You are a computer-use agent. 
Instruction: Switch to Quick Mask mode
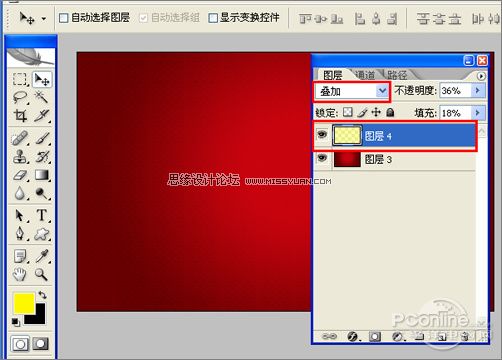[x=41, y=344]
